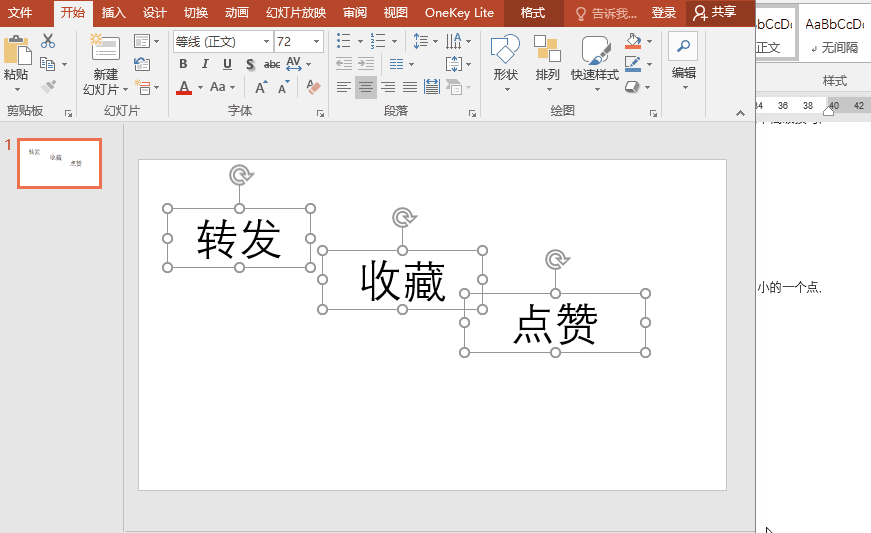Toggle Bold formatting
The width and height of the screenshot is (871, 533).
183,64
